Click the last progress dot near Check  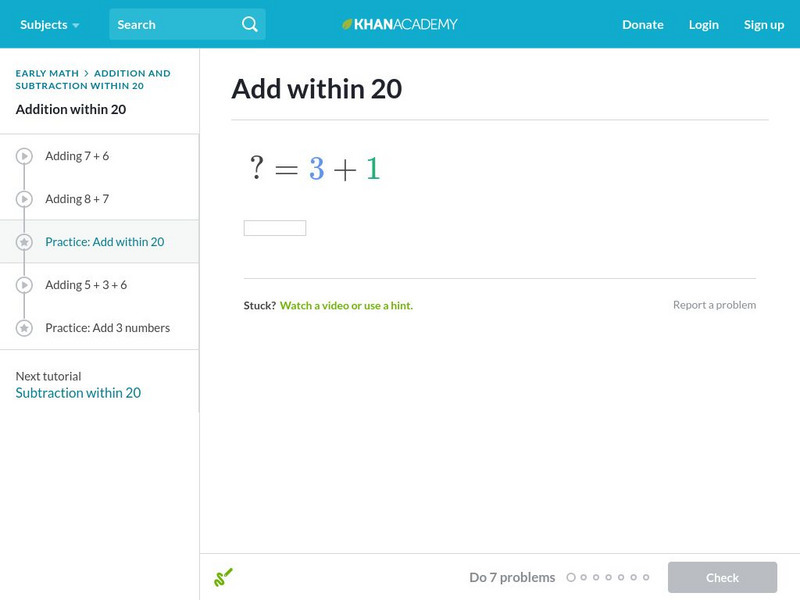click(x=646, y=577)
